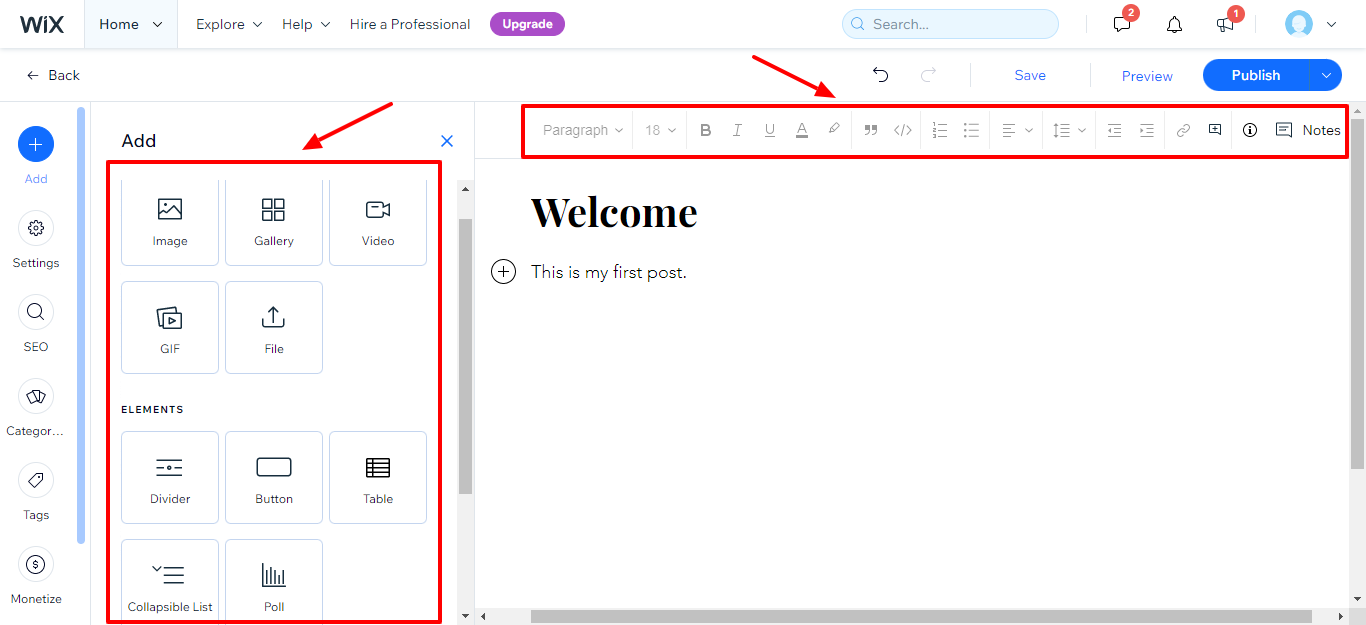Viewport: 1366px width, 625px height.
Task: Open the Paragraph style dropdown
Action: coord(583,130)
